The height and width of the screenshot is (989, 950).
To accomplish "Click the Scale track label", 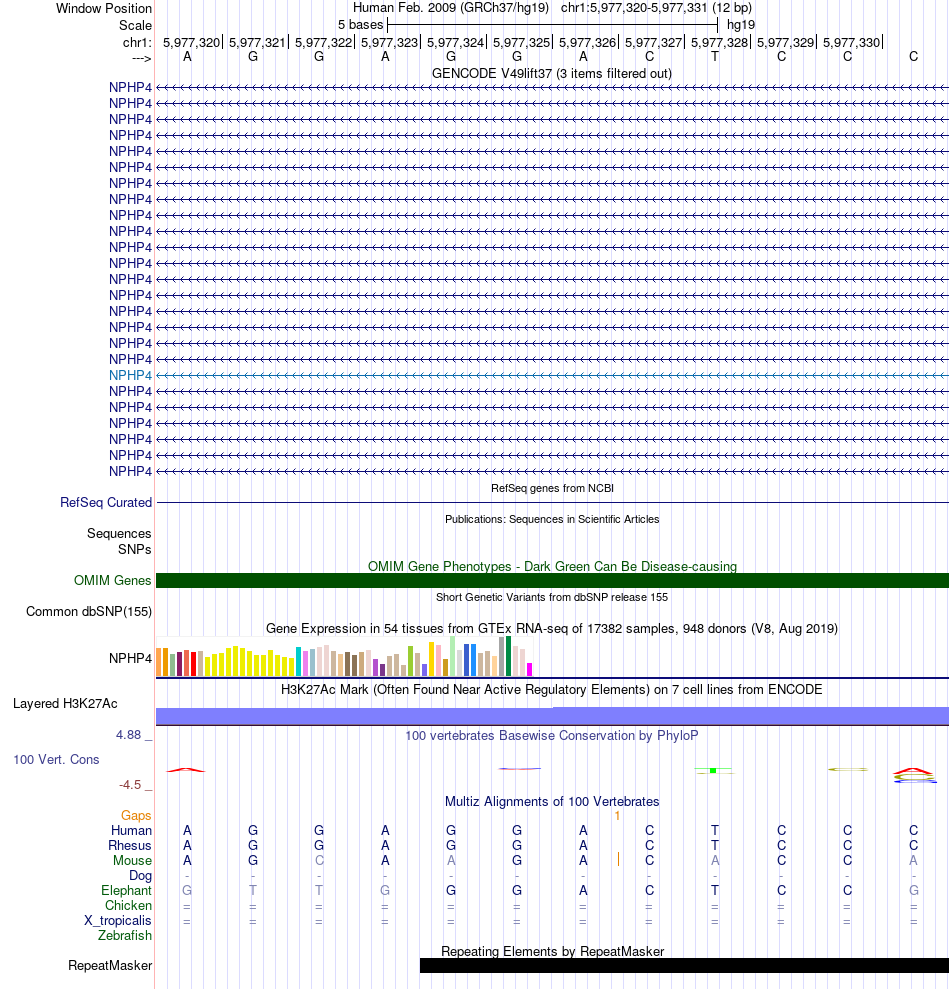I will pos(135,25).
